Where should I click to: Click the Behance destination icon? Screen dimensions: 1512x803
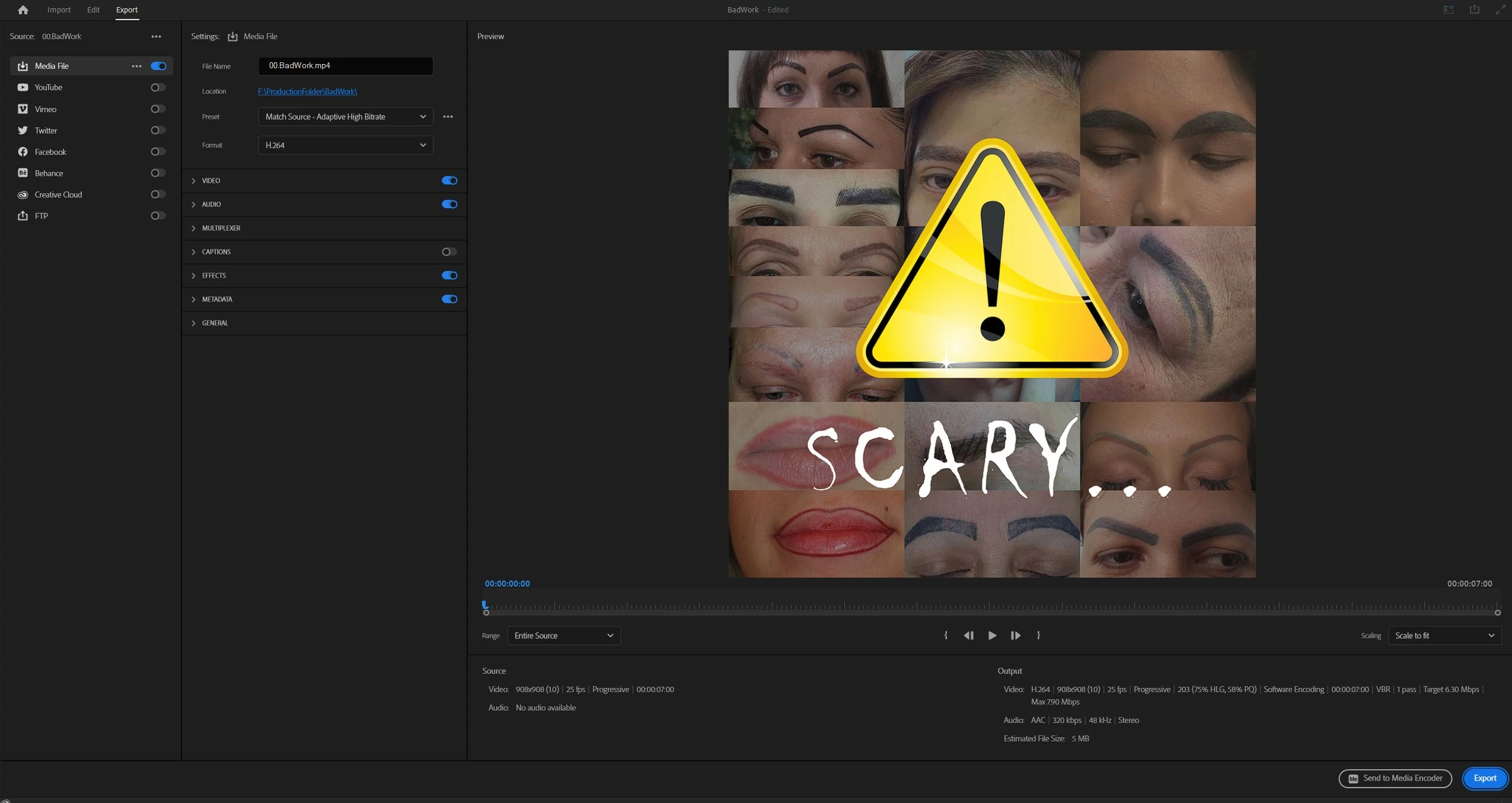pyautogui.click(x=23, y=173)
